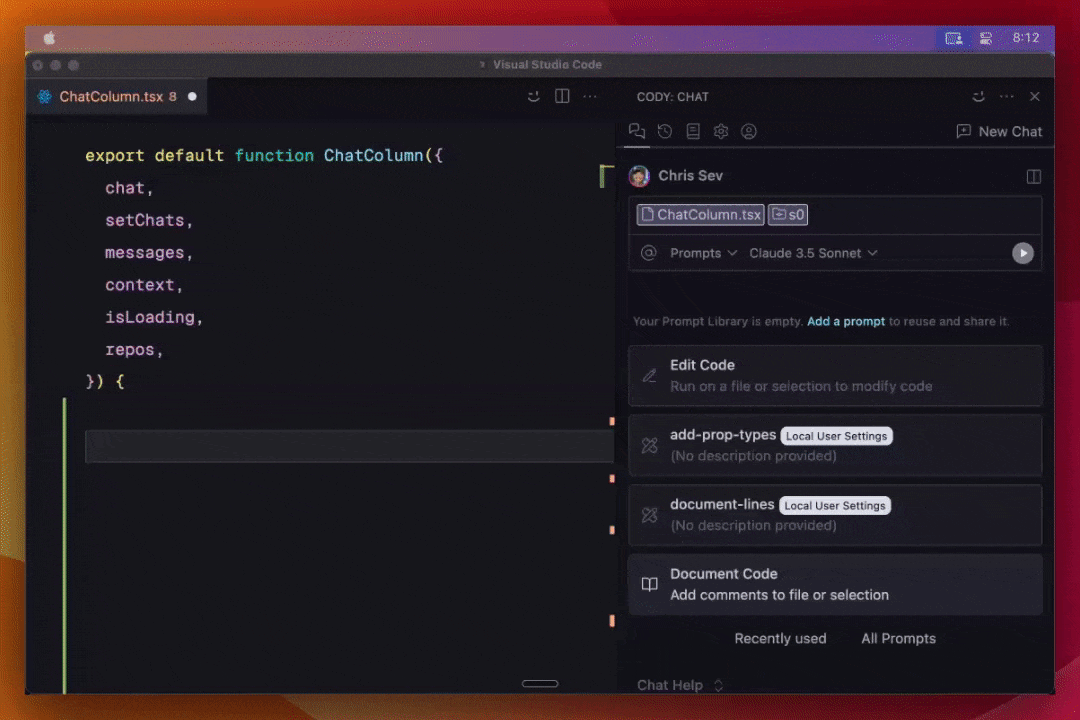Send the message with the play button
The height and width of the screenshot is (720, 1080).
click(1023, 253)
